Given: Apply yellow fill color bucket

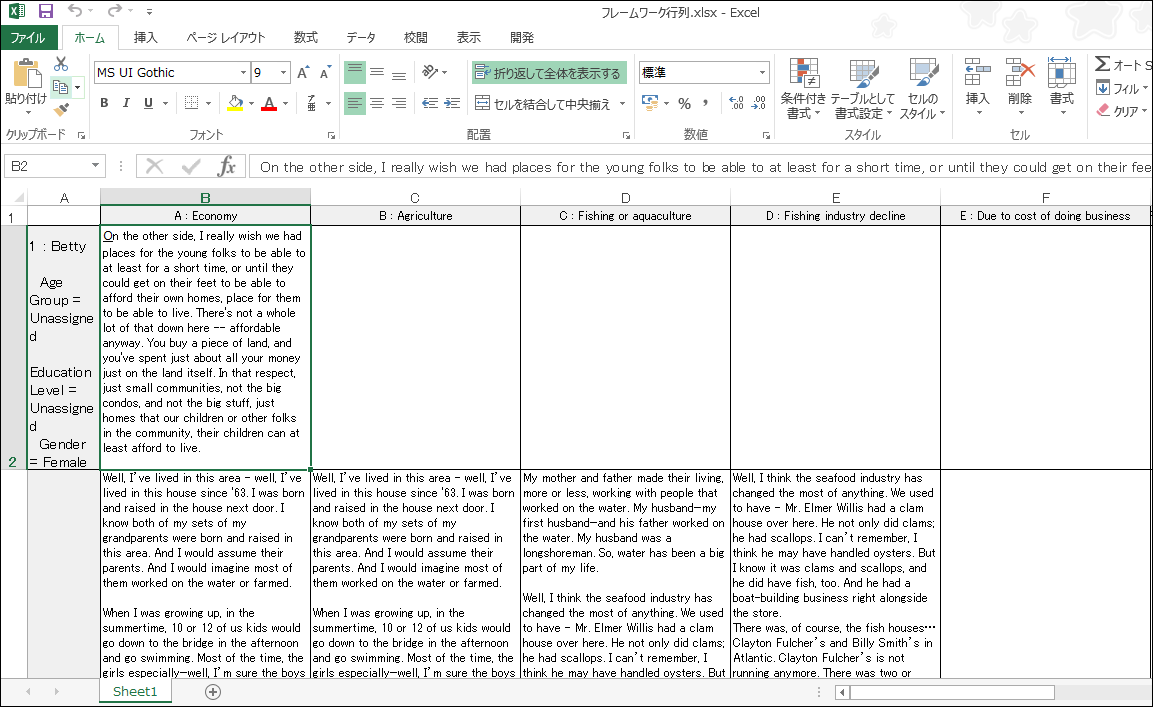Looking at the screenshot, I should click(x=235, y=103).
